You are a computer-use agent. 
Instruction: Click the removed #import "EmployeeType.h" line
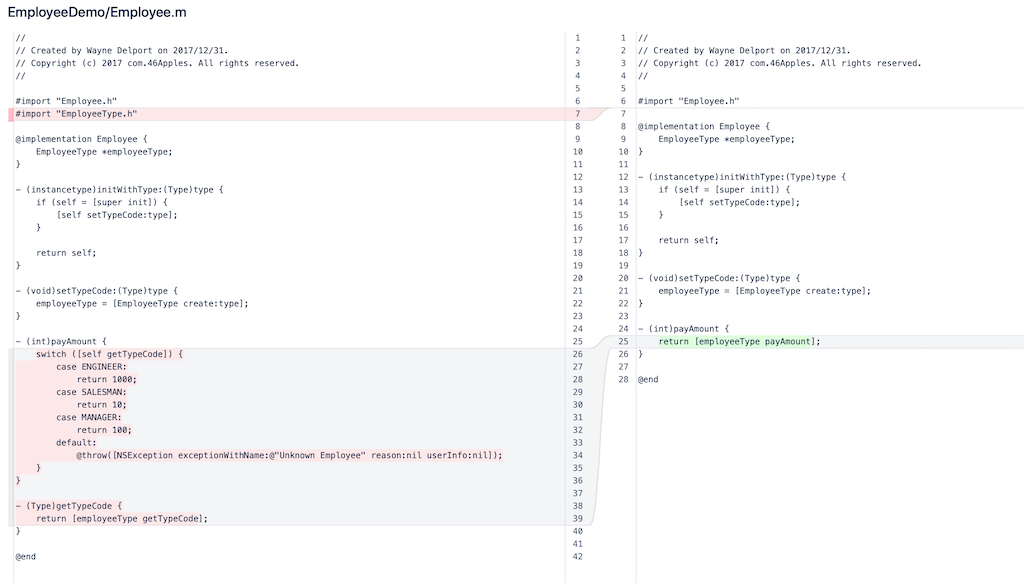(x=76, y=114)
